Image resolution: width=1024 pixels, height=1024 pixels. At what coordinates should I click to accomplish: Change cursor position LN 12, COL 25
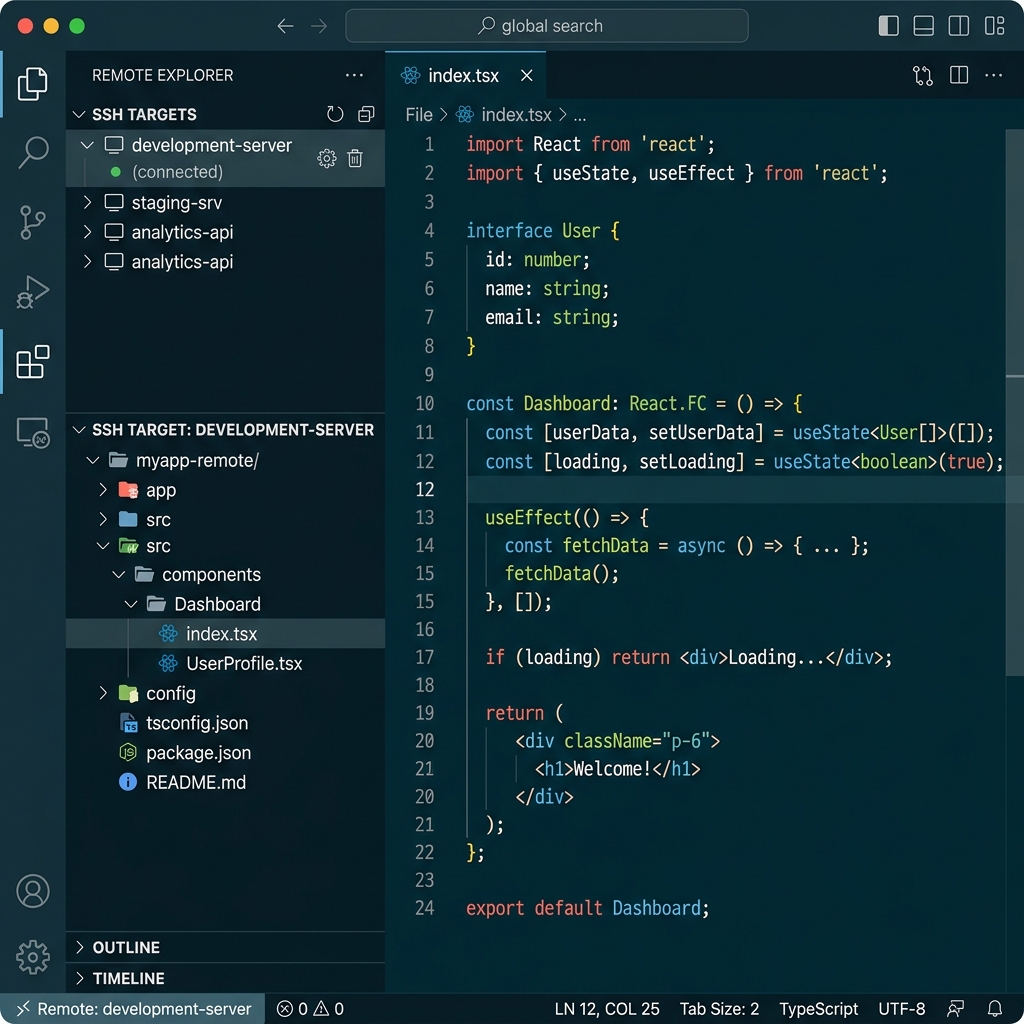click(607, 1008)
